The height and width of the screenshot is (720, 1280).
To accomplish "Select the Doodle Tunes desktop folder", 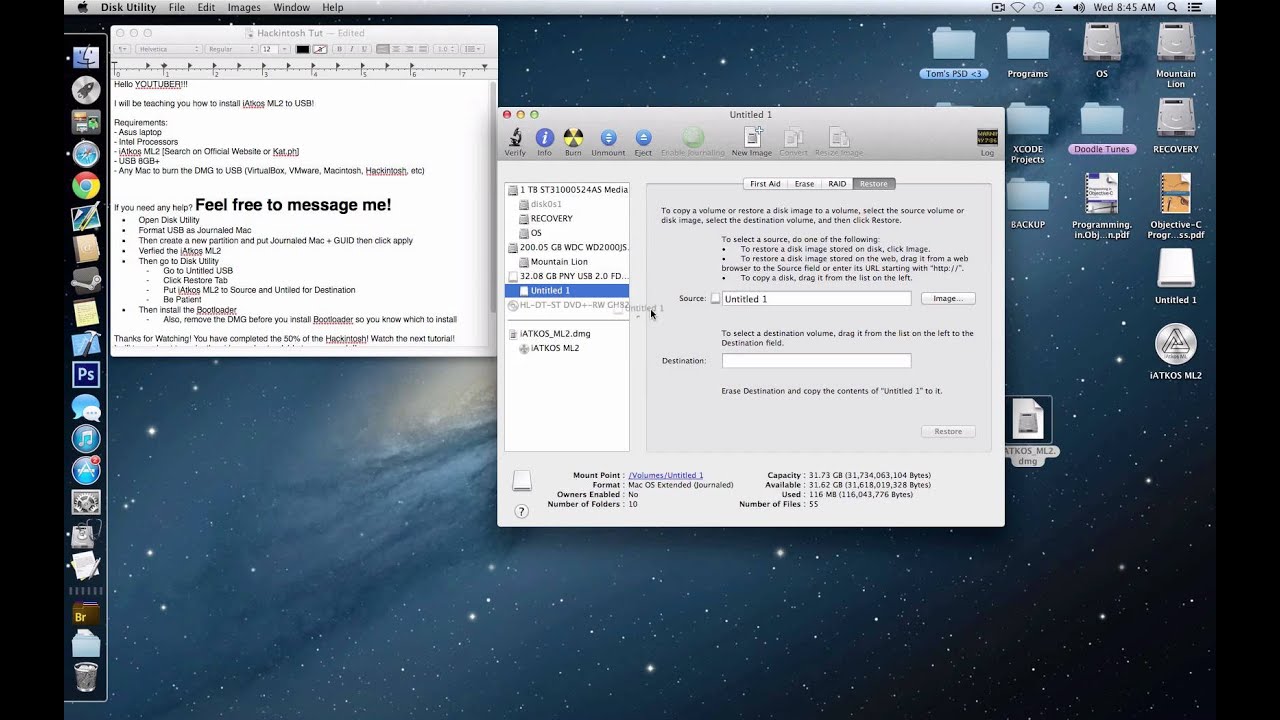I will pos(1101,127).
